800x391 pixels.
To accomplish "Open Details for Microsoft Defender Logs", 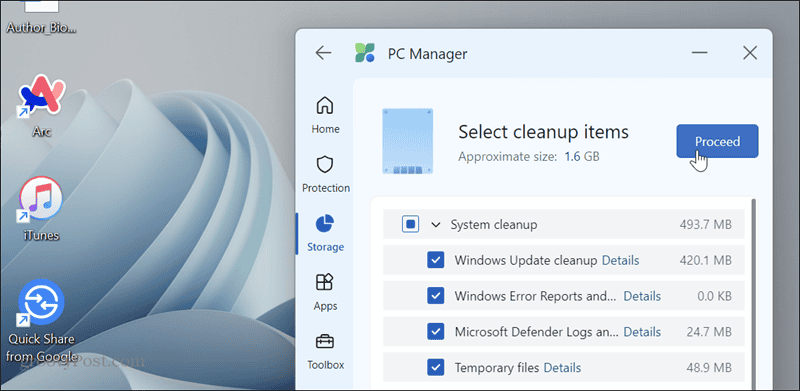I will click(642, 332).
